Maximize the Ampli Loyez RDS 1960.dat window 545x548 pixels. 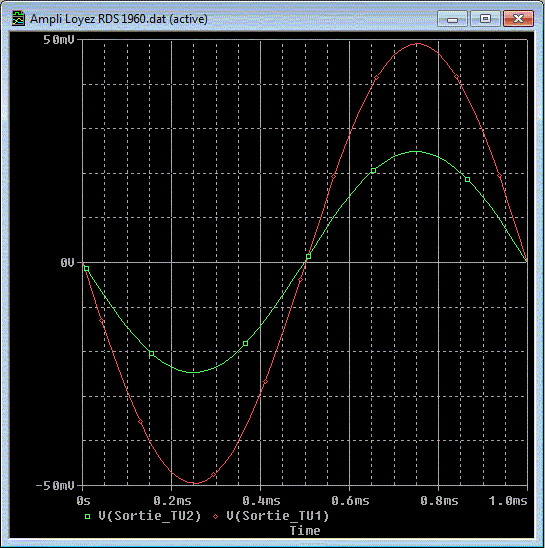(485, 19)
